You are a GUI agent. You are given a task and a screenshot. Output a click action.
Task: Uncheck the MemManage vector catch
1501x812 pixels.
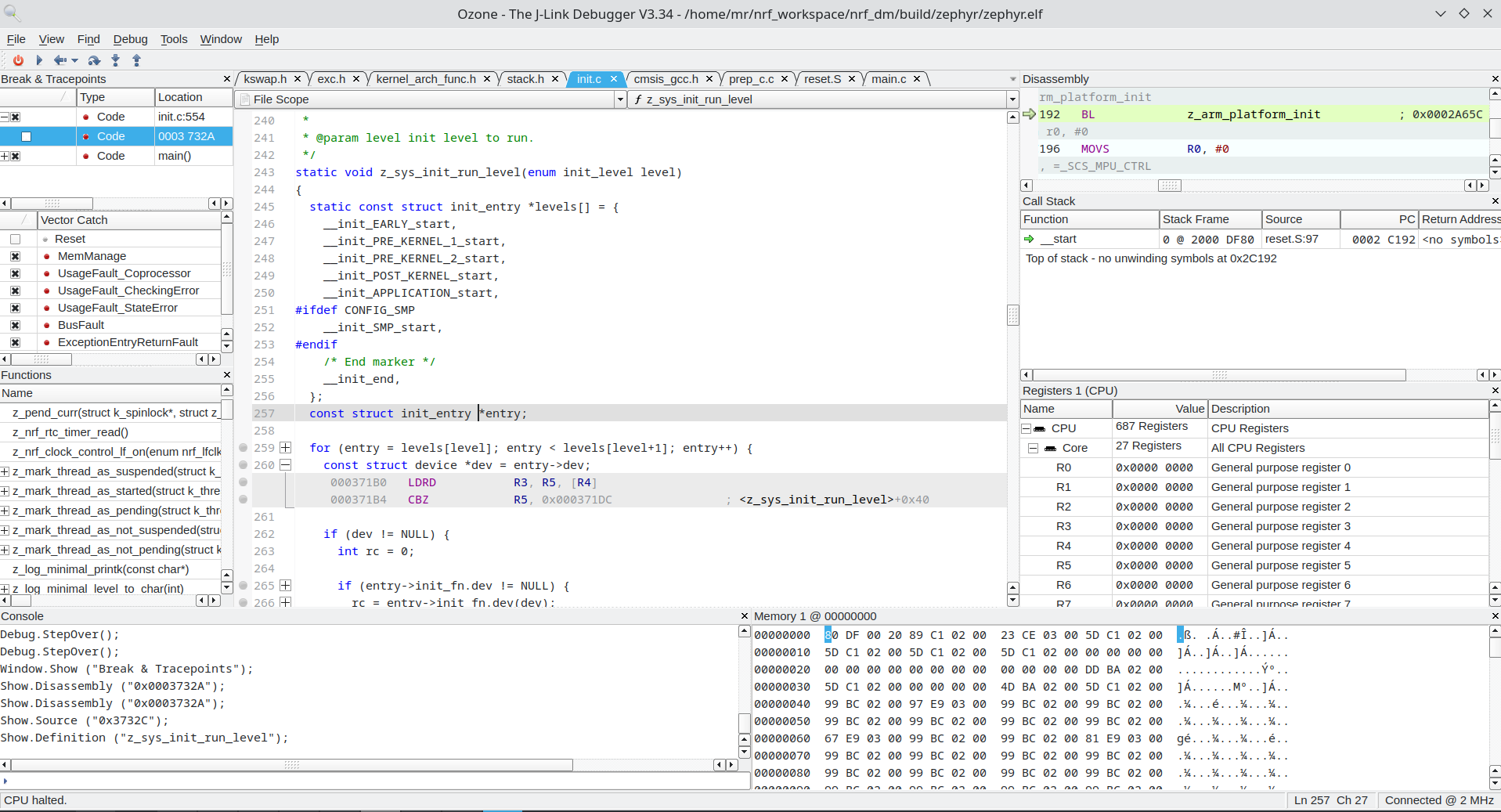(x=15, y=256)
